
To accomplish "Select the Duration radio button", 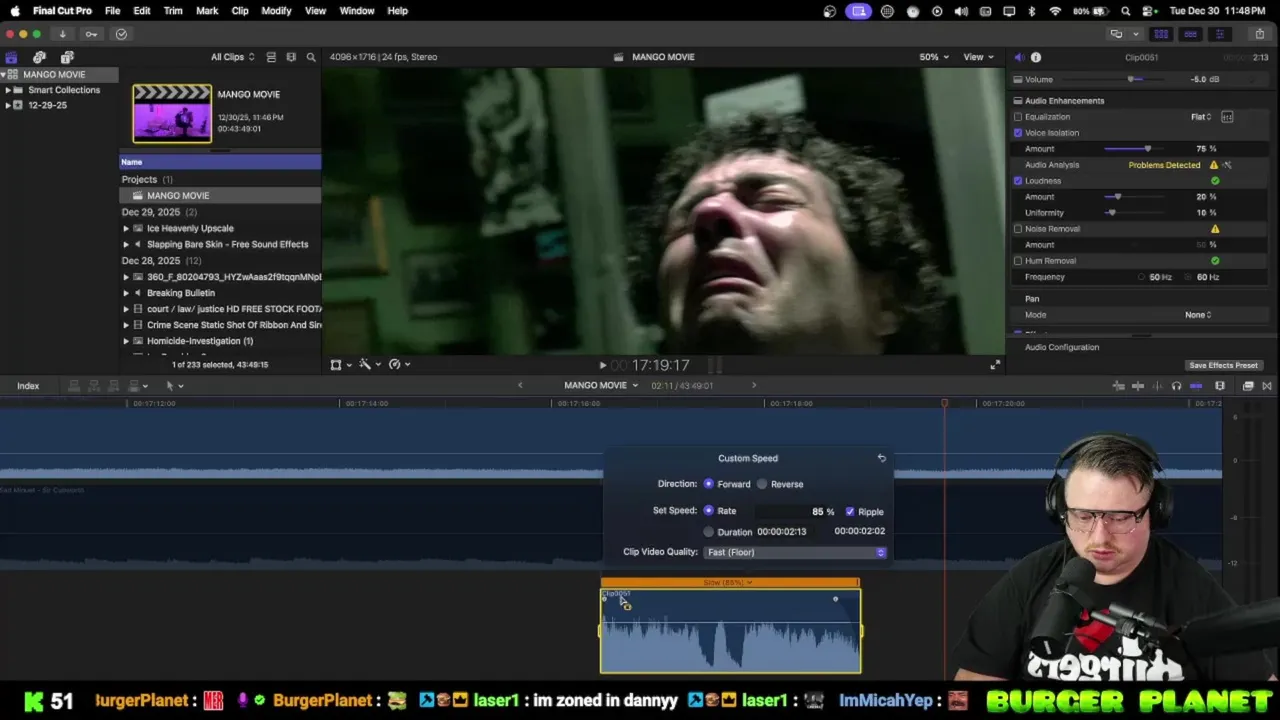I will click(x=709, y=532).
